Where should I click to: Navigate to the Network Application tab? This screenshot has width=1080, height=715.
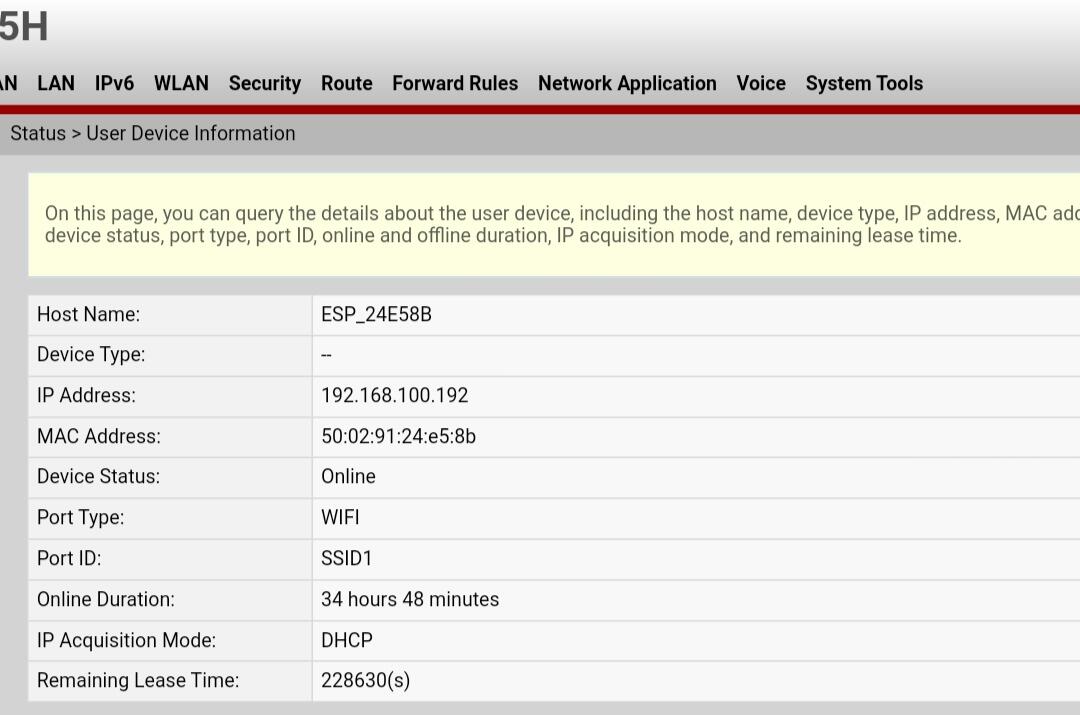(x=627, y=84)
